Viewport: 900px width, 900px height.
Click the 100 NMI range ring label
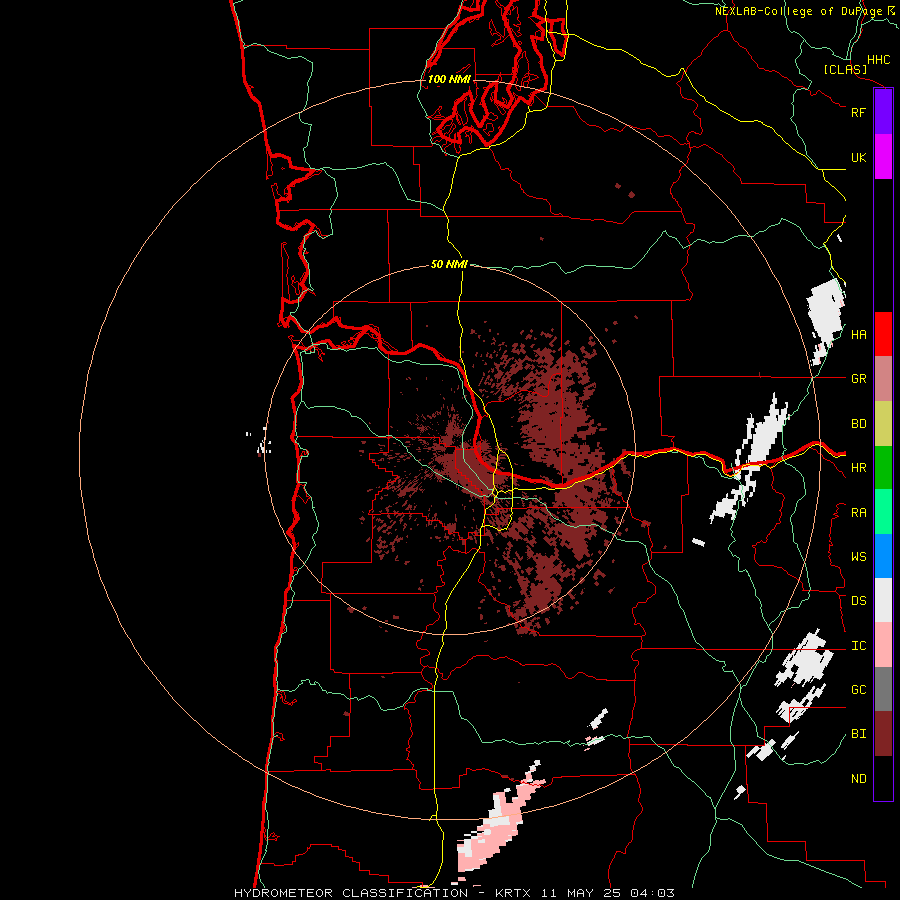pyautogui.click(x=449, y=79)
